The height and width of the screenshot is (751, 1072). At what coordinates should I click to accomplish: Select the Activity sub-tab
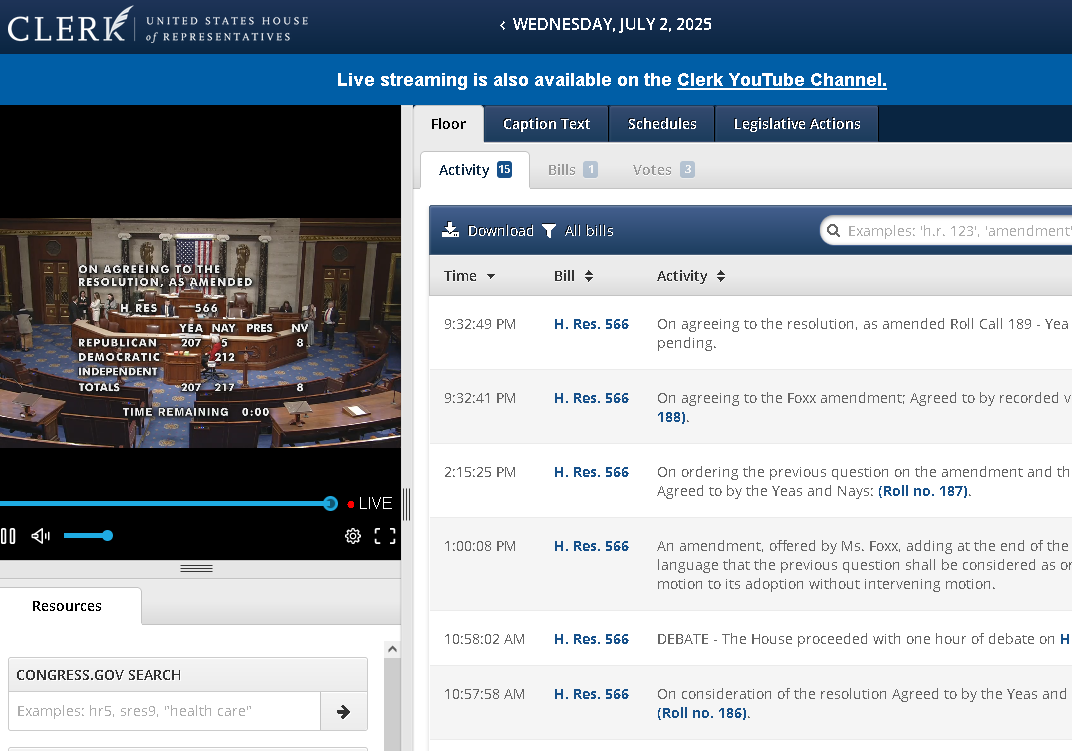click(475, 170)
